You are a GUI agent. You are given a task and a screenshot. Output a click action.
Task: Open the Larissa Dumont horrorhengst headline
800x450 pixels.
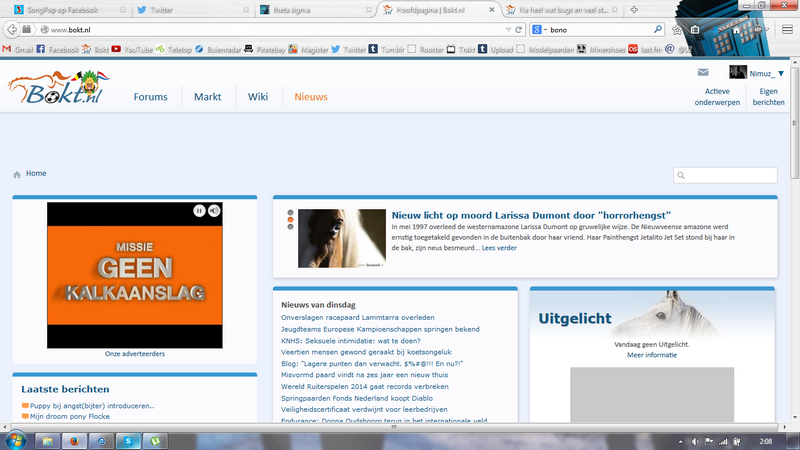coord(531,215)
